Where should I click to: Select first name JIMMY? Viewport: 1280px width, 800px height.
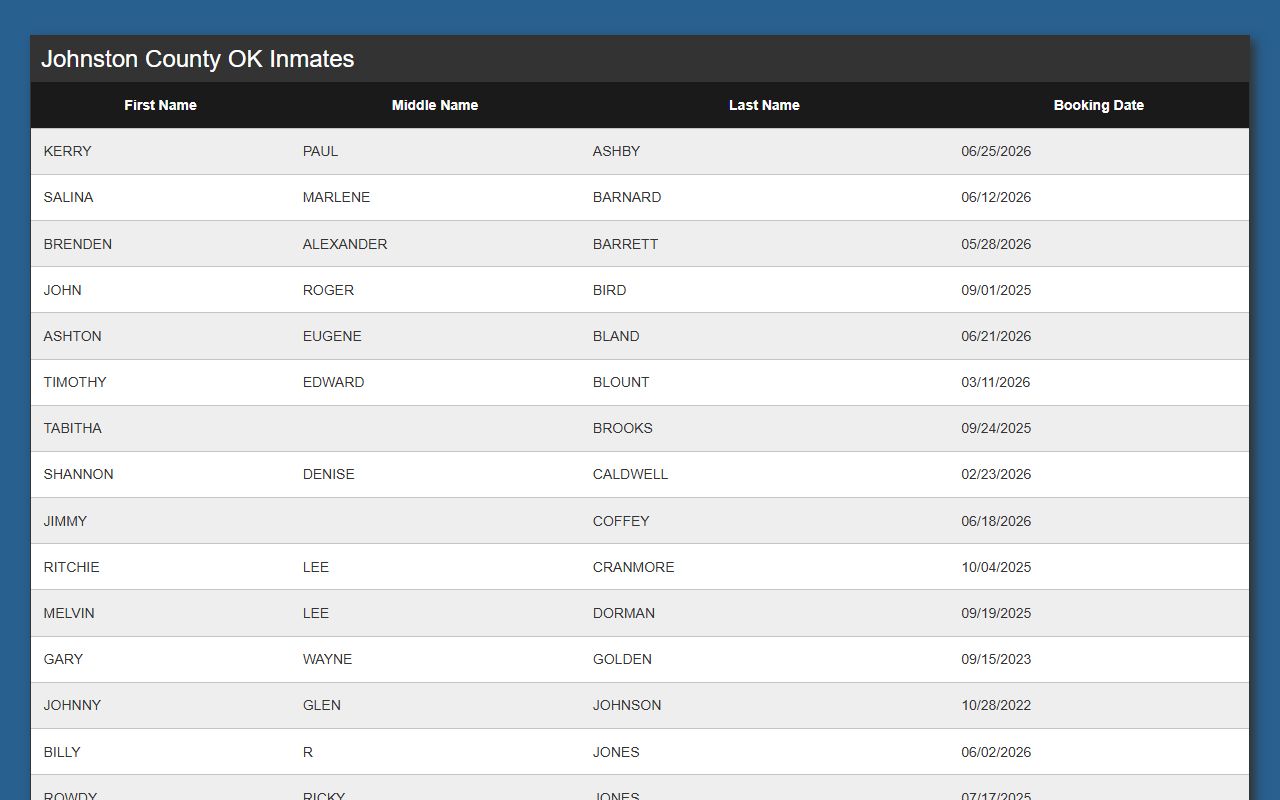[x=65, y=521]
